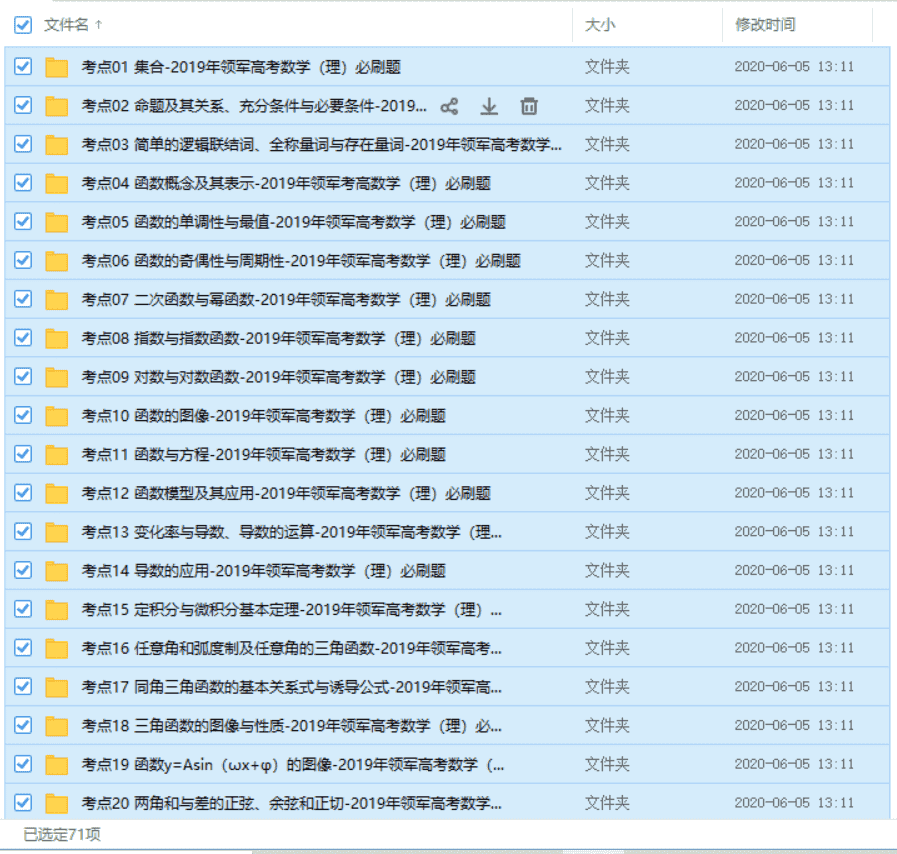Uncheck the checkbox for 考点12 函数模型及其应用
This screenshot has width=897, height=854.
(x=23, y=493)
